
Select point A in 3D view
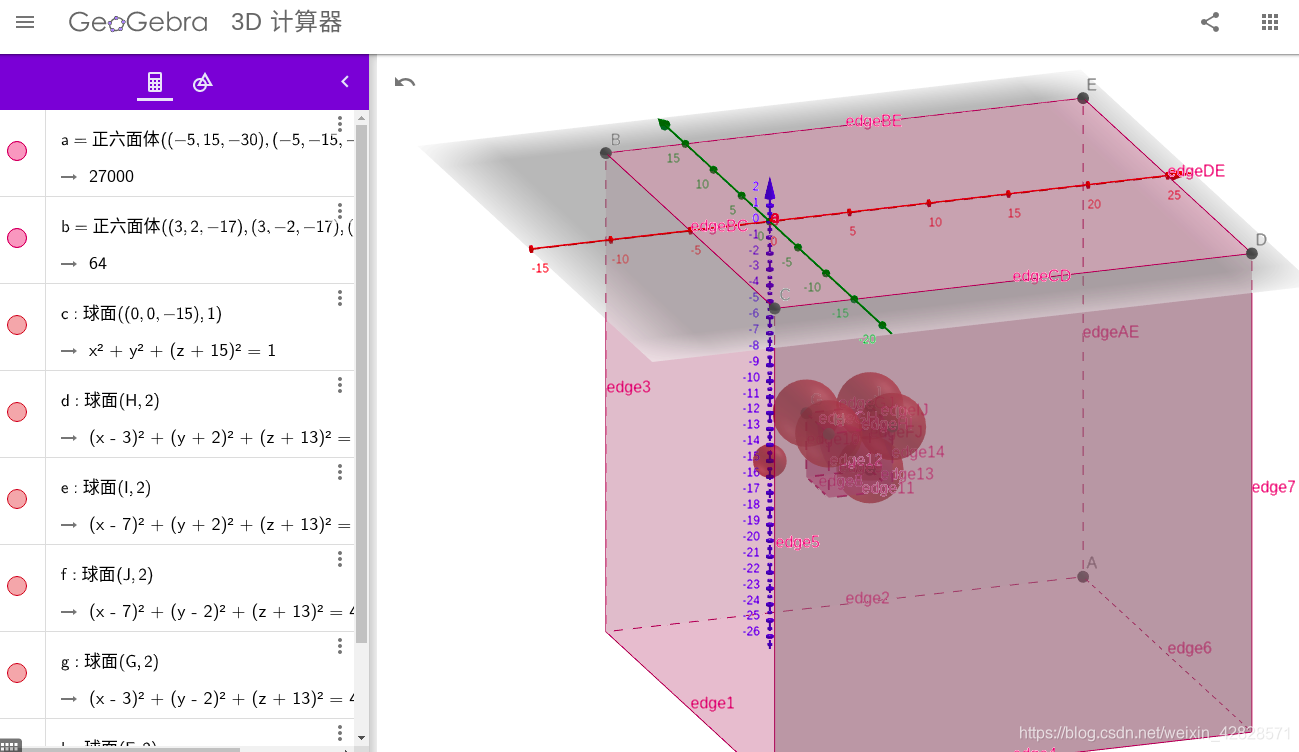pyautogui.click(x=1083, y=576)
